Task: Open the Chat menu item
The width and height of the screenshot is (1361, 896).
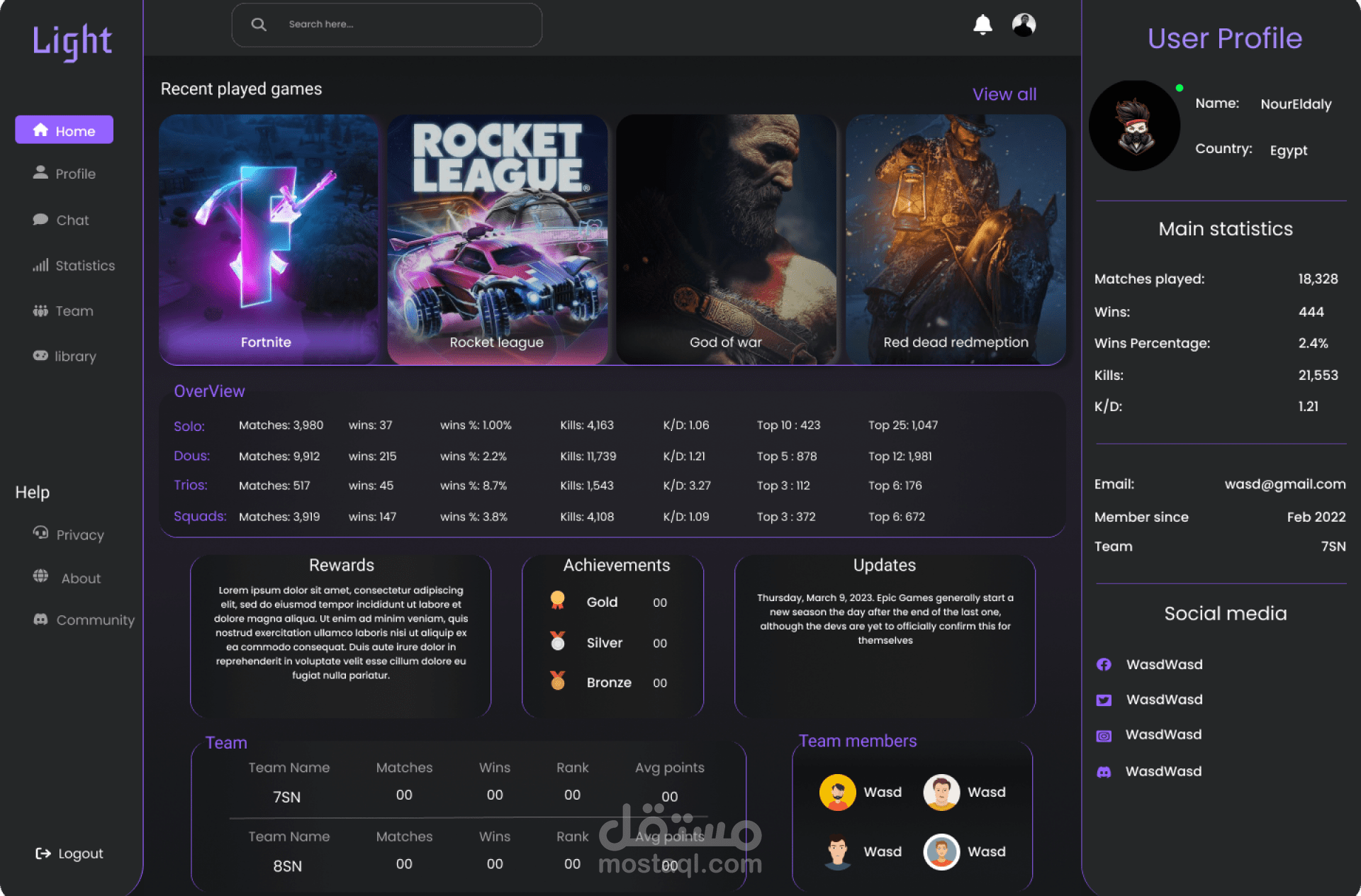Action: tap(61, 220)
